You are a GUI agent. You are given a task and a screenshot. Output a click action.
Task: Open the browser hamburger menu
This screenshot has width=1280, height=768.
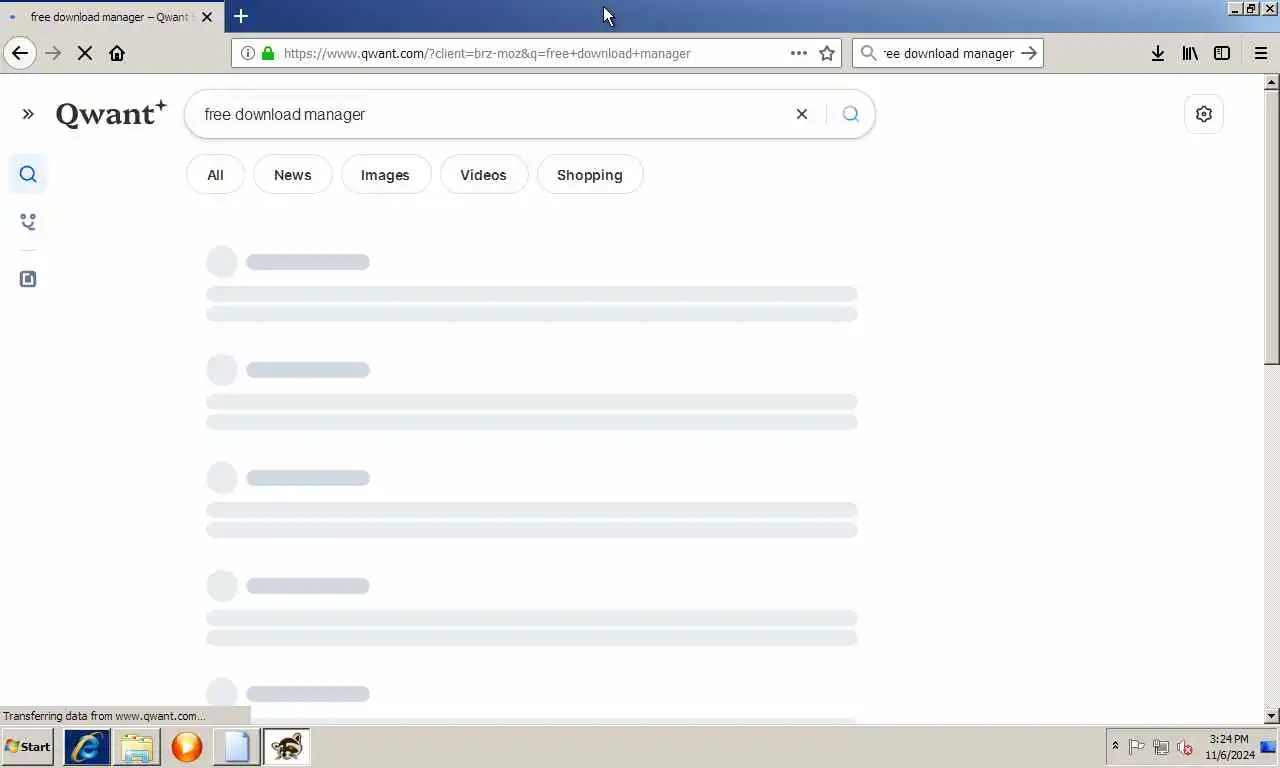coord(1261,53)
